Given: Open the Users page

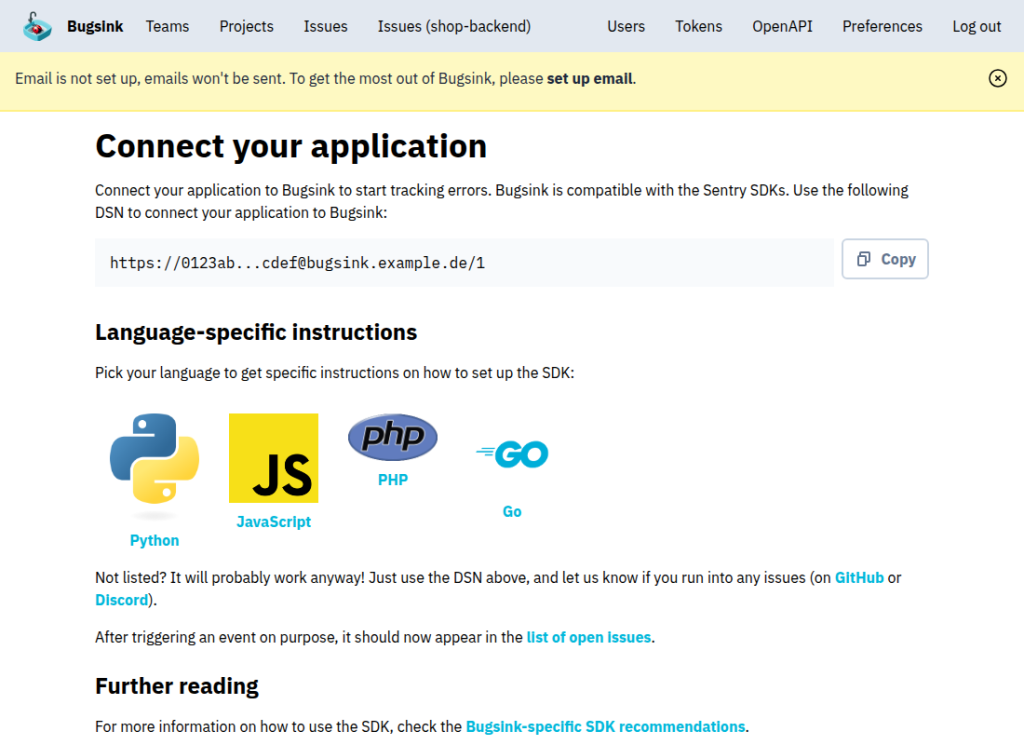Looking at the screenshot, I should 626,26.
